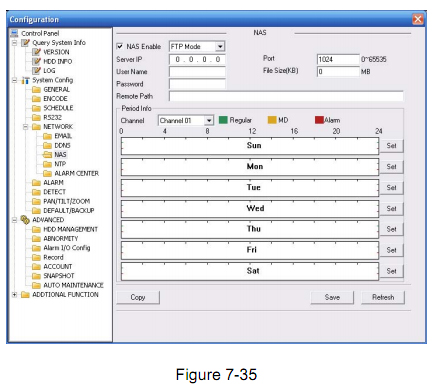The image size is (437, 390).
Task: Click the DDNS folder icon
Action: 48,145
